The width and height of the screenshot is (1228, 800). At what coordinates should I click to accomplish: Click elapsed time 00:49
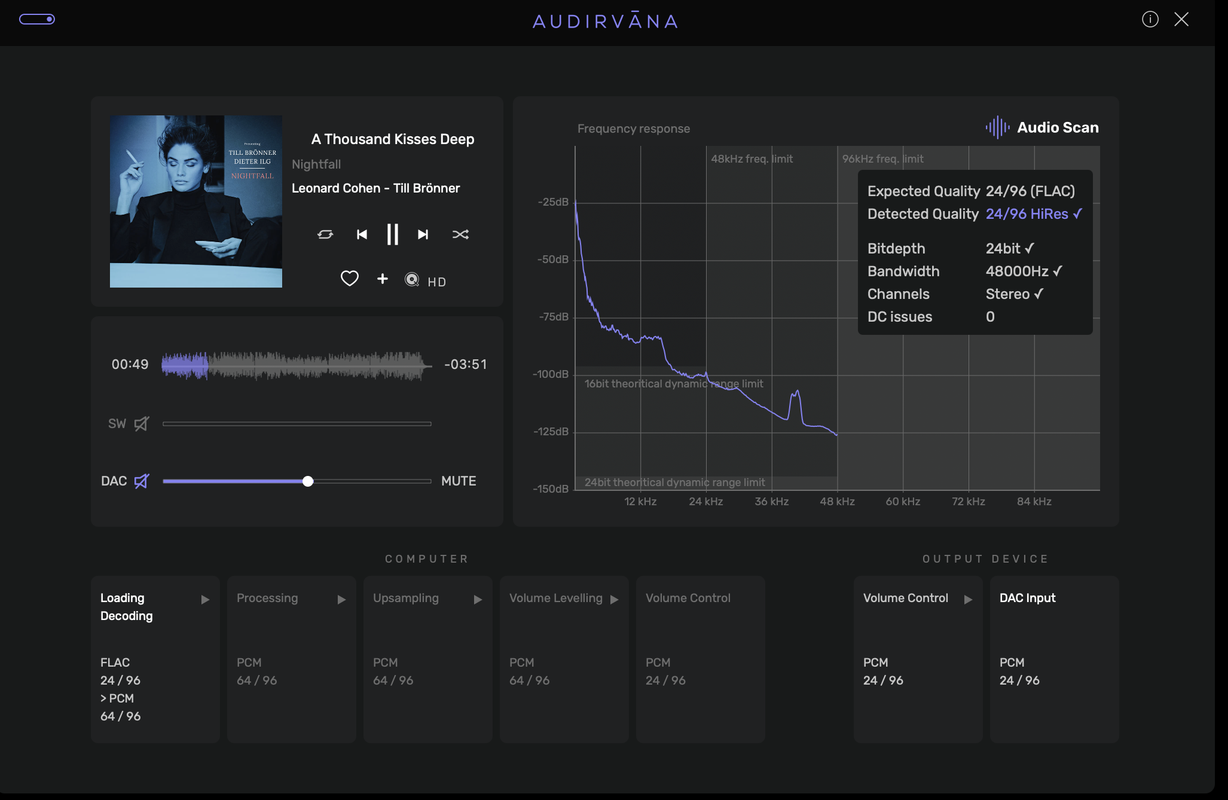130,364
